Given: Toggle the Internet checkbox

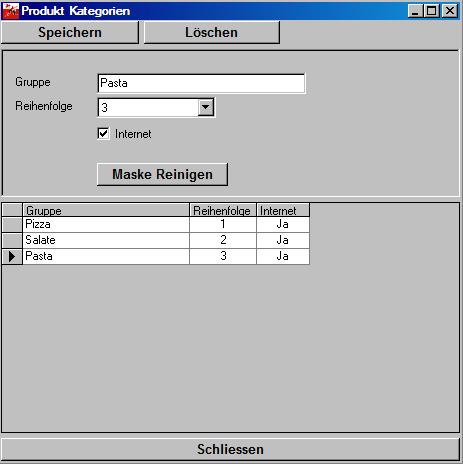Looking at the screenshot, I should (x=103, y=134).
